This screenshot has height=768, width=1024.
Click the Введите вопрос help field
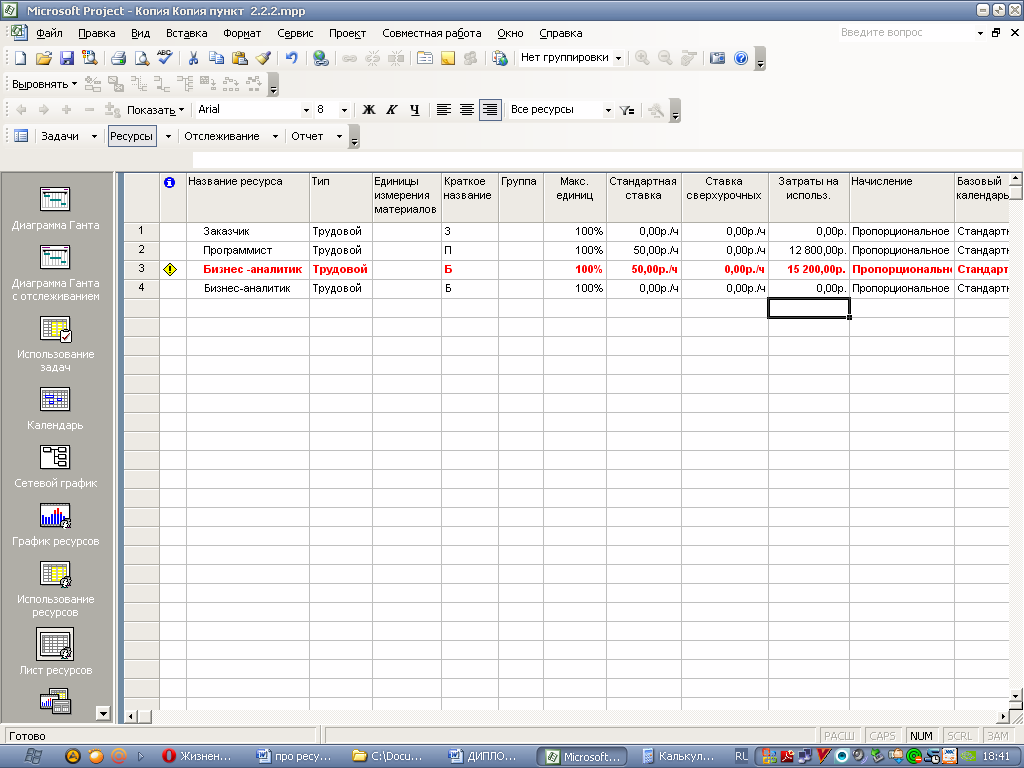pos(906,33)
